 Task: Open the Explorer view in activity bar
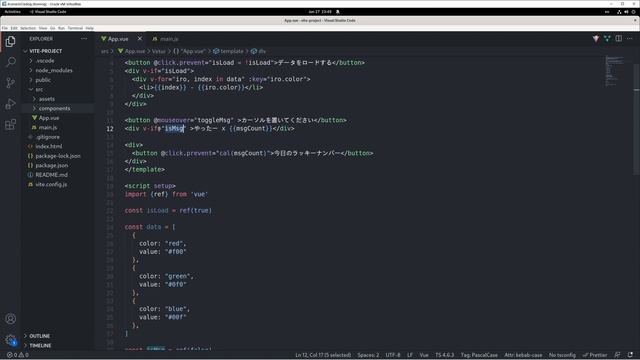[11, 41]
